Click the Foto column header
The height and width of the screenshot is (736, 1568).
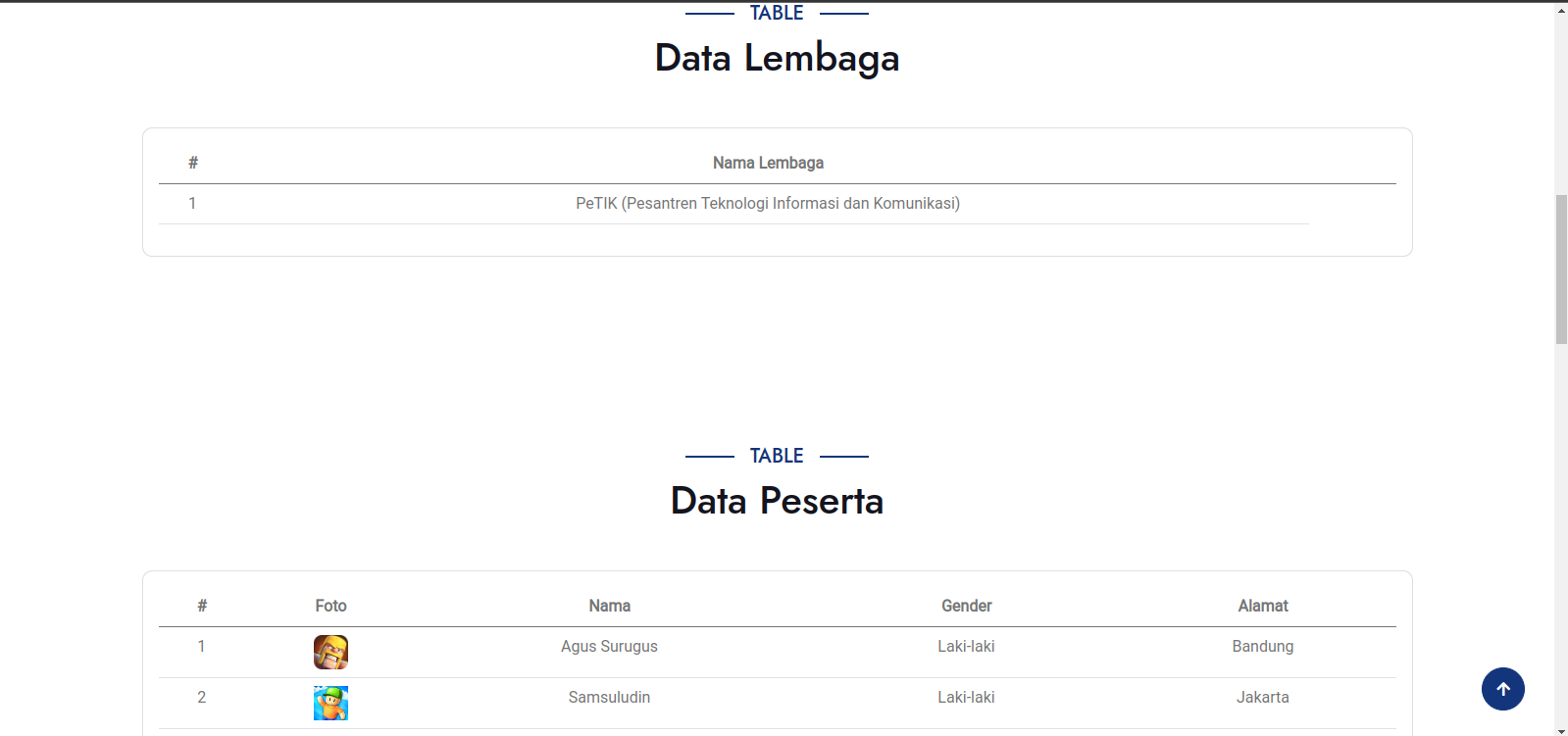coord(330,606)
